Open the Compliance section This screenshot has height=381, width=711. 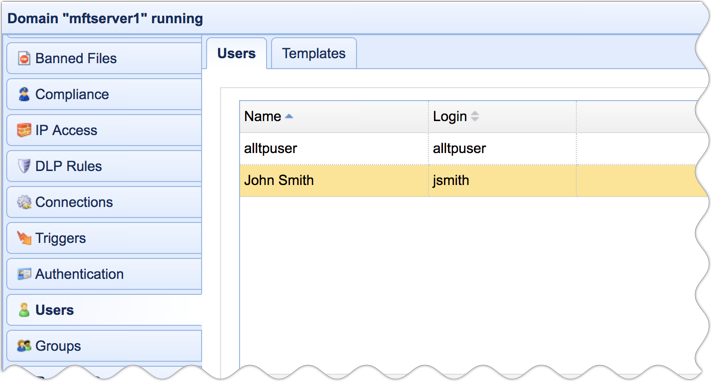tap(104, 94)
